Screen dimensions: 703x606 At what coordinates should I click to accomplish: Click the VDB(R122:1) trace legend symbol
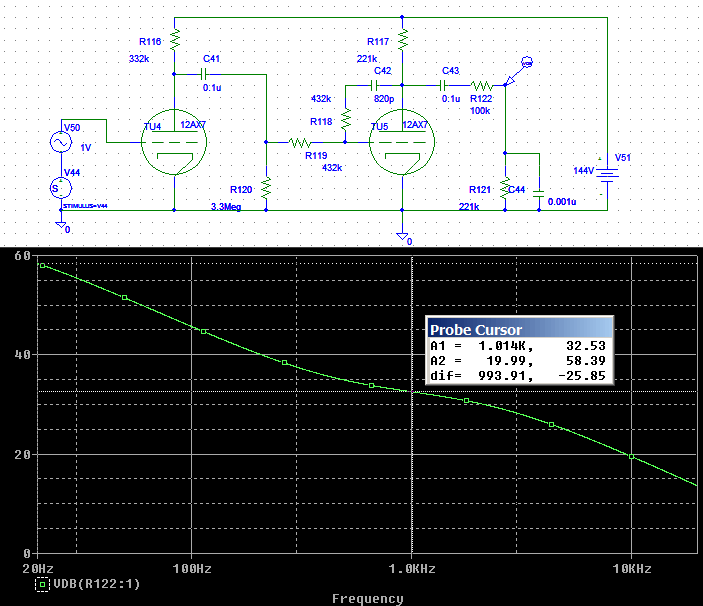[42, 584]
